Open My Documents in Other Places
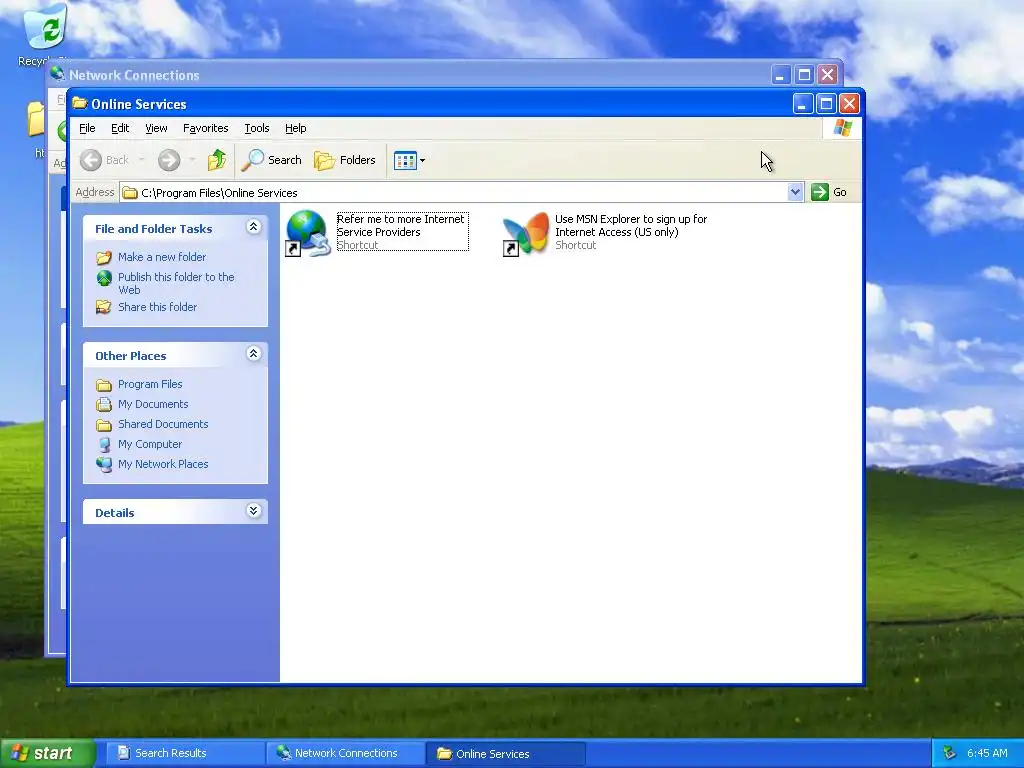The height and width of the screenshot is (768, 1024). [x=153, y=404]
